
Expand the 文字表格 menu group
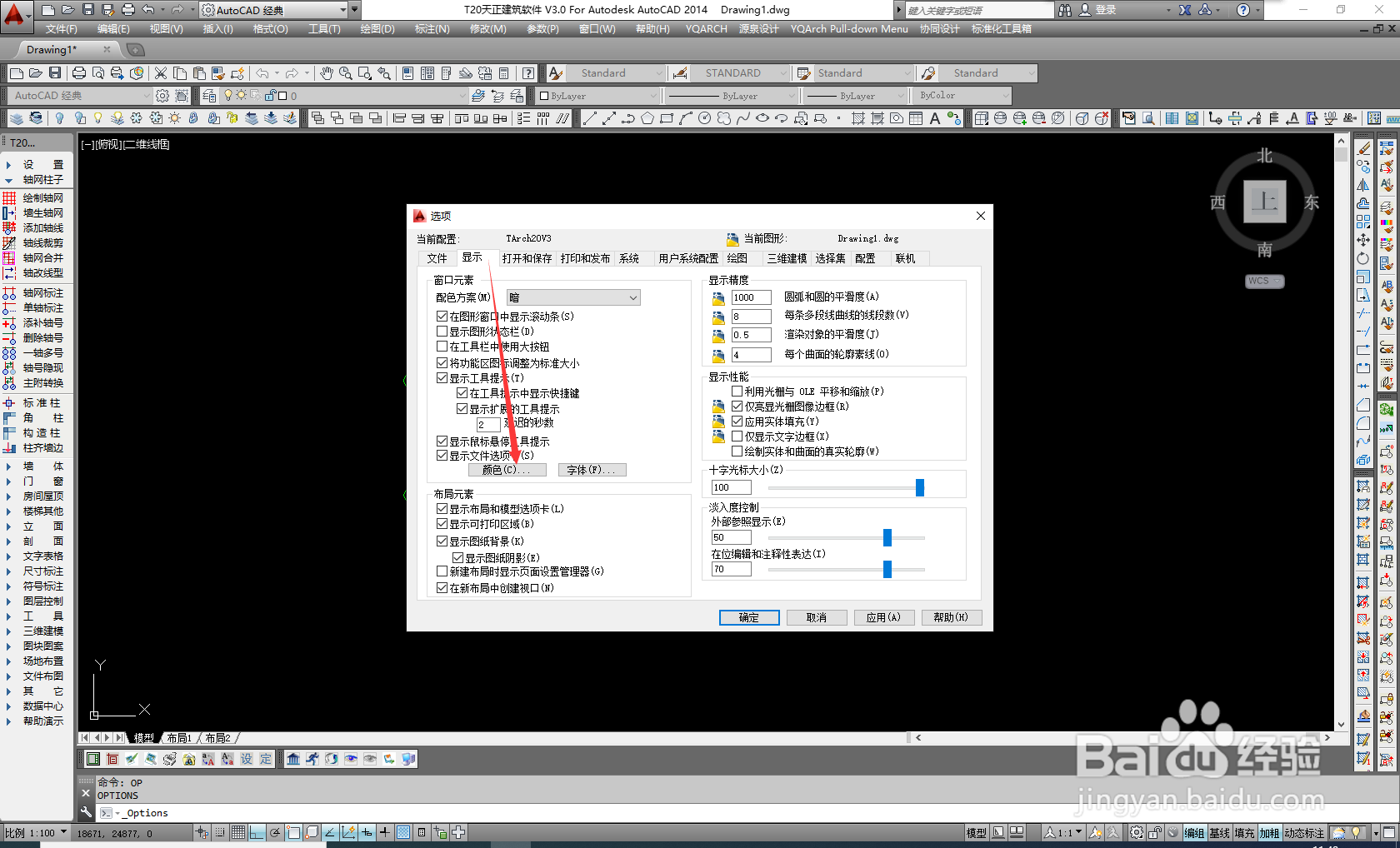click(34, 556)
